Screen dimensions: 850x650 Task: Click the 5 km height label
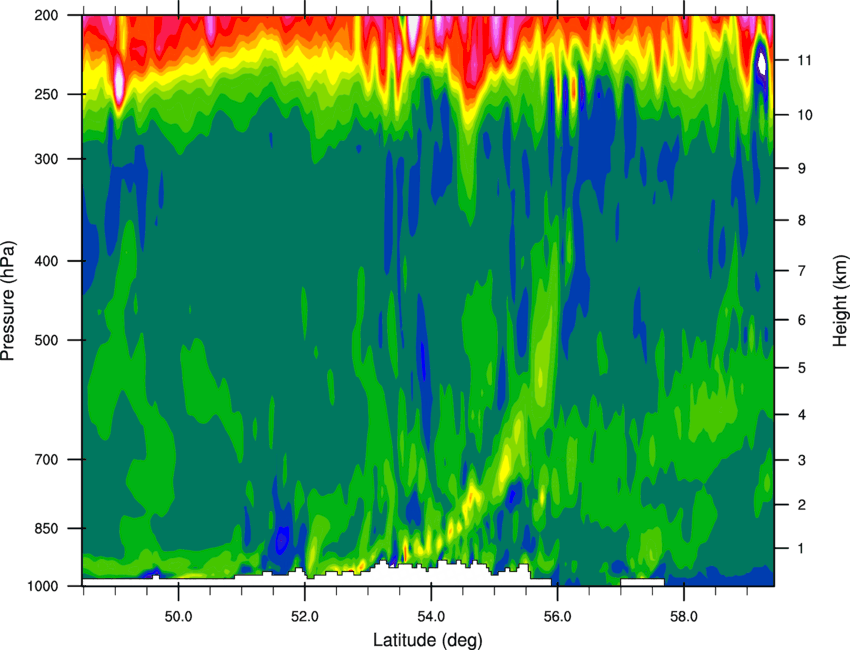point(802,368)
